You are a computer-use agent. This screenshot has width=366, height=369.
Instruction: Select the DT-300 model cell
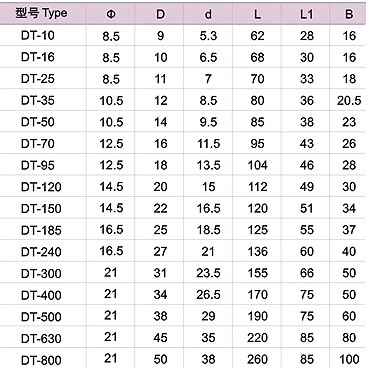click(x=41, y=274)
